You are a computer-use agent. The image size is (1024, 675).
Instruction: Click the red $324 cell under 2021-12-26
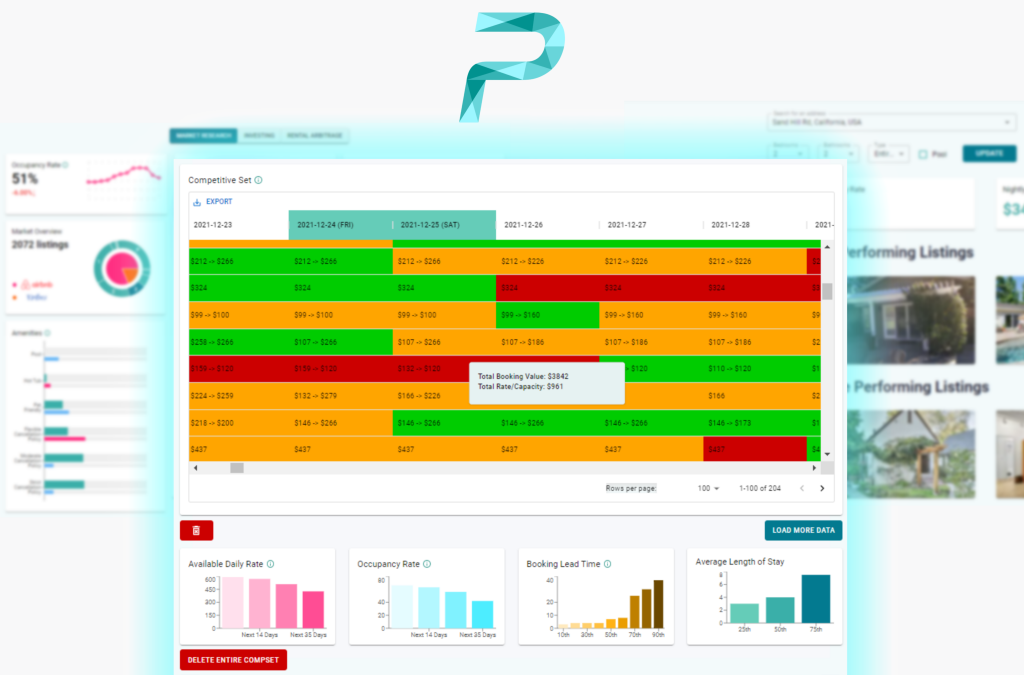point(547,288)
